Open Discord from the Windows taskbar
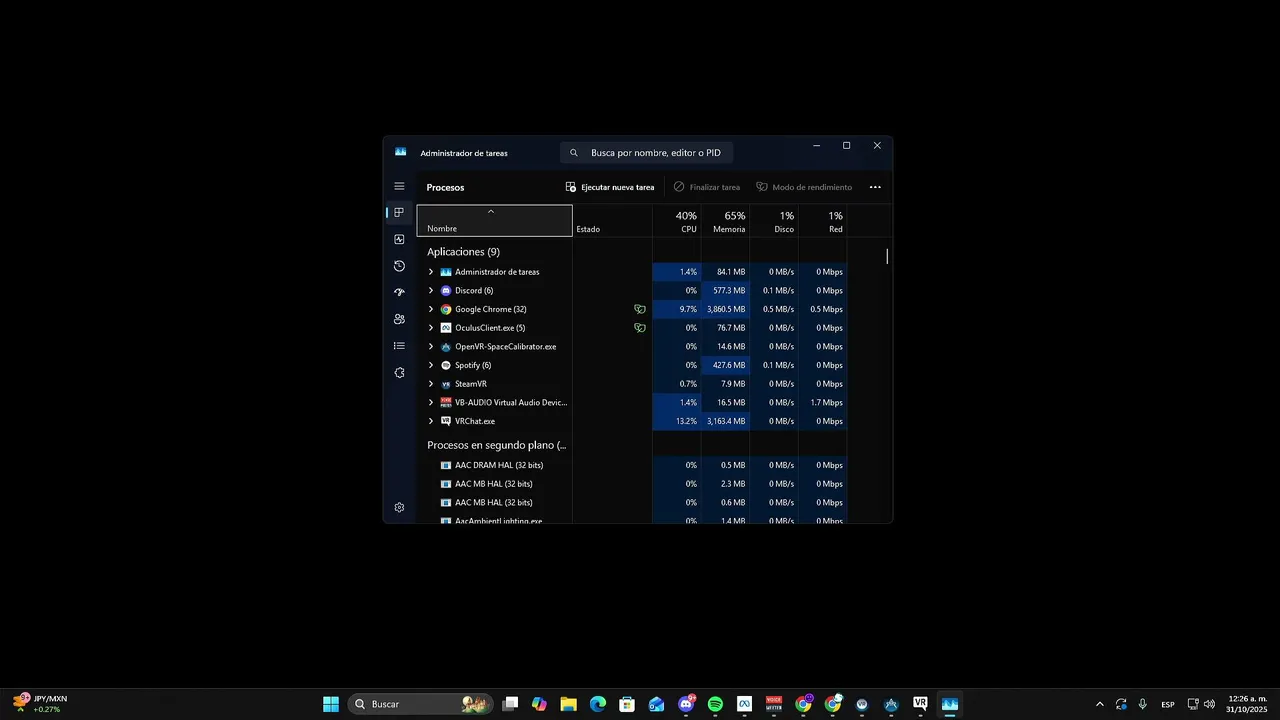 tap(686, 704)
